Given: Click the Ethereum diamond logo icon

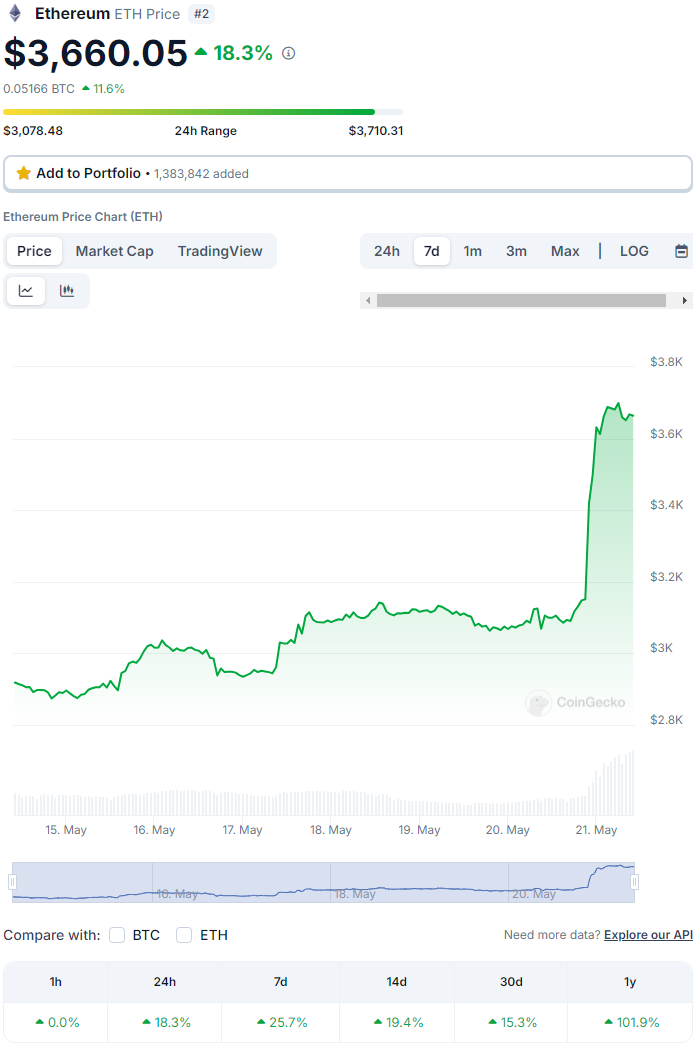Looking at the screenshot, I should tap(15, 13).
